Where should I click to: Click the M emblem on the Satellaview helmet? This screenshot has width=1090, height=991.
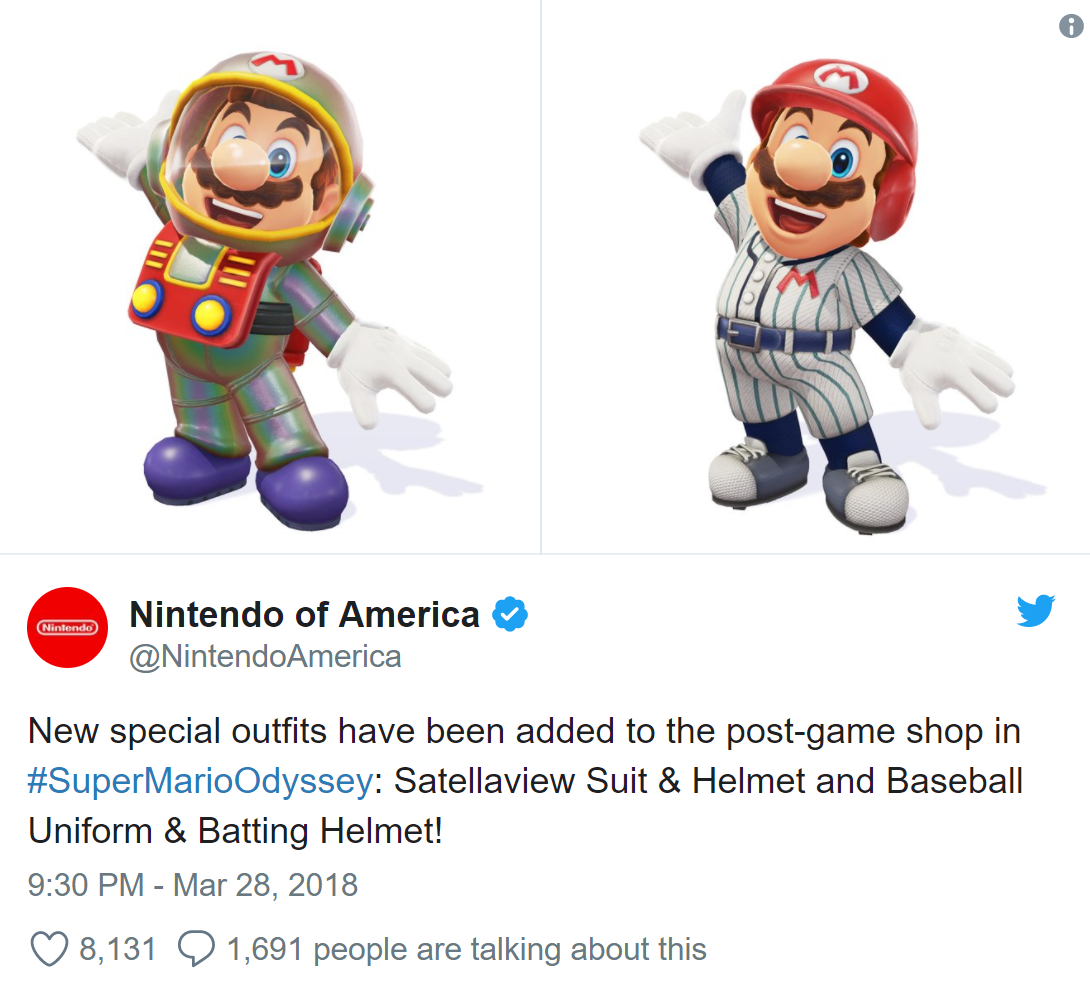(277, 65)
